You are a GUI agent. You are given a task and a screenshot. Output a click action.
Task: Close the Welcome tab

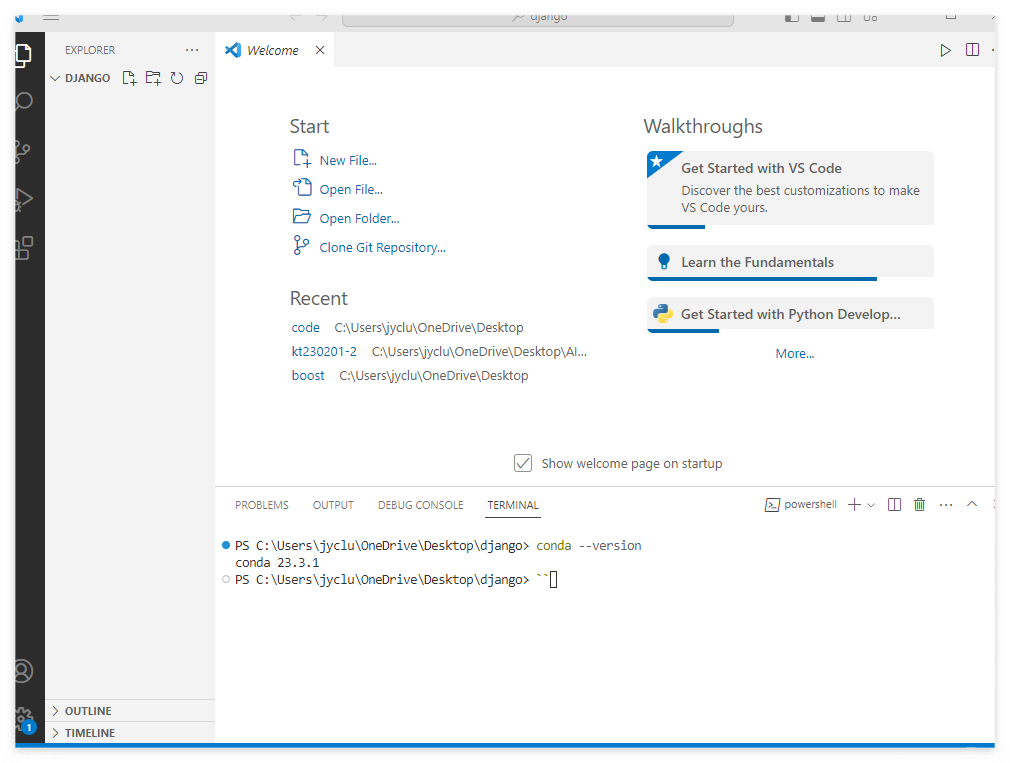[319, 50]
